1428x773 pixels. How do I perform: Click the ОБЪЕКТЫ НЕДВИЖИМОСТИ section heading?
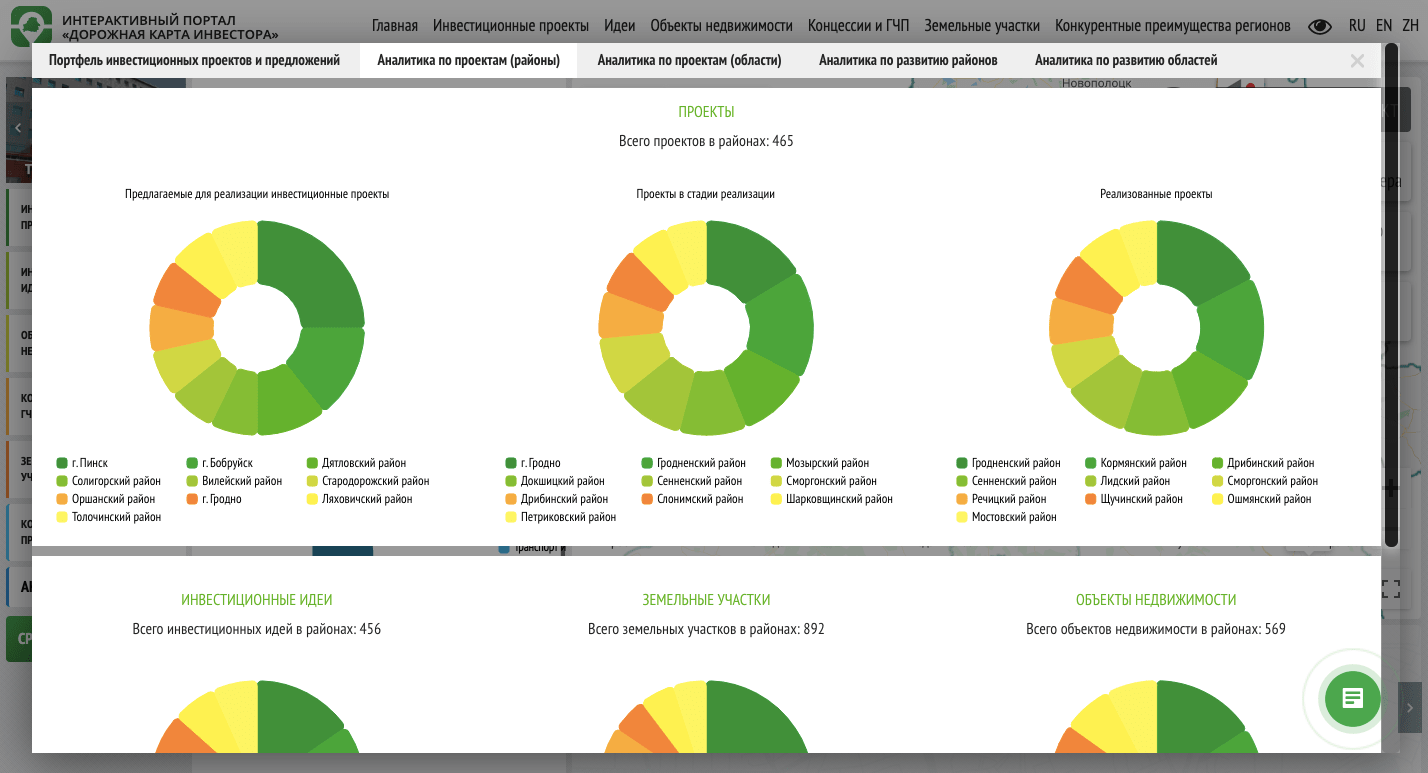(1156, 600)
